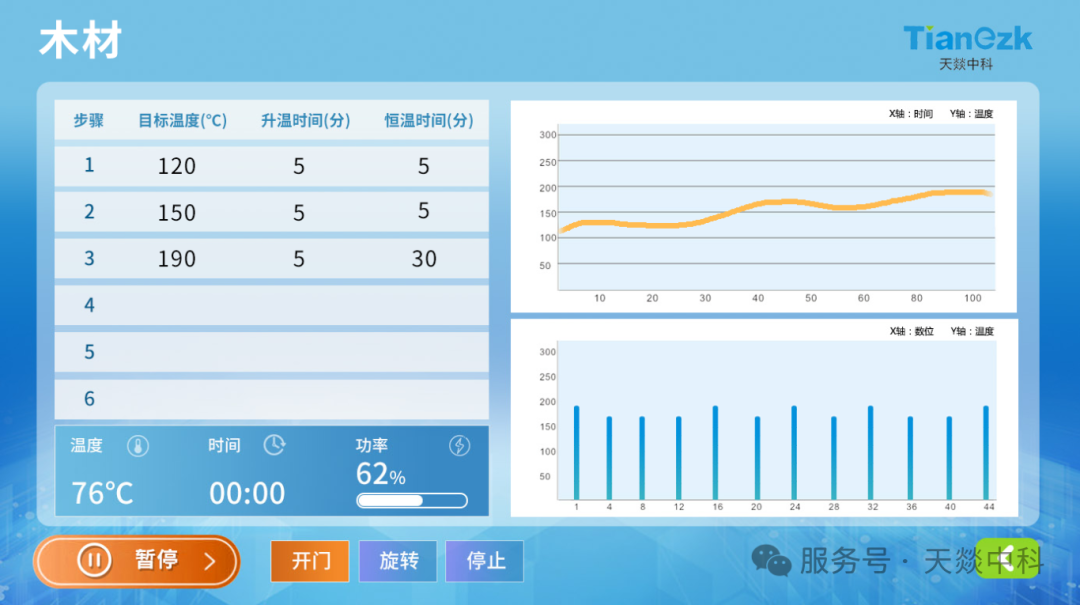Image resolution: width=1080 pixels, height=605 pixels.
Task: Click the X轴：时间 legend label
Action: coord(911,114)
